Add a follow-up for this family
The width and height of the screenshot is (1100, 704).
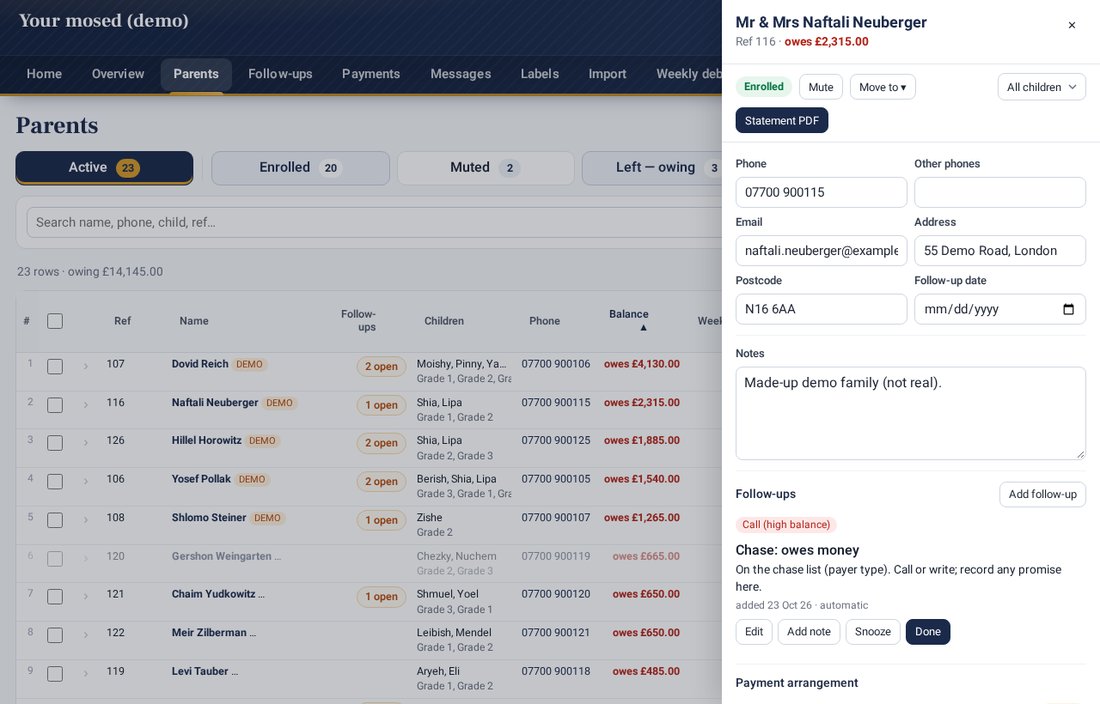click(x=1042, y=494)
